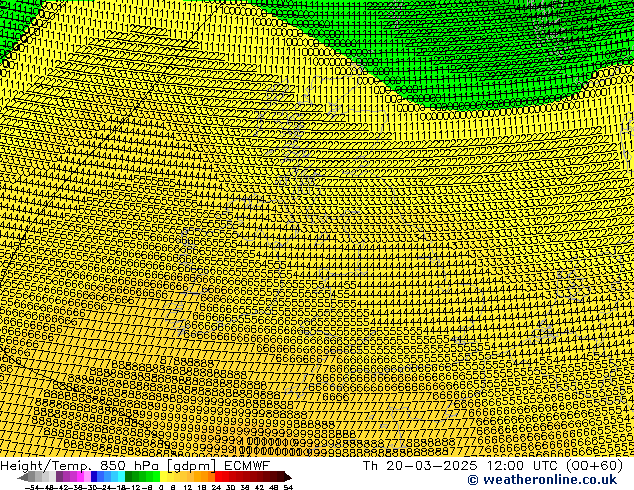The width and height of the screenshot is (634, 490).
Task: Pick the bright magenta legend swatch
Action: click(x=80, y=476)
